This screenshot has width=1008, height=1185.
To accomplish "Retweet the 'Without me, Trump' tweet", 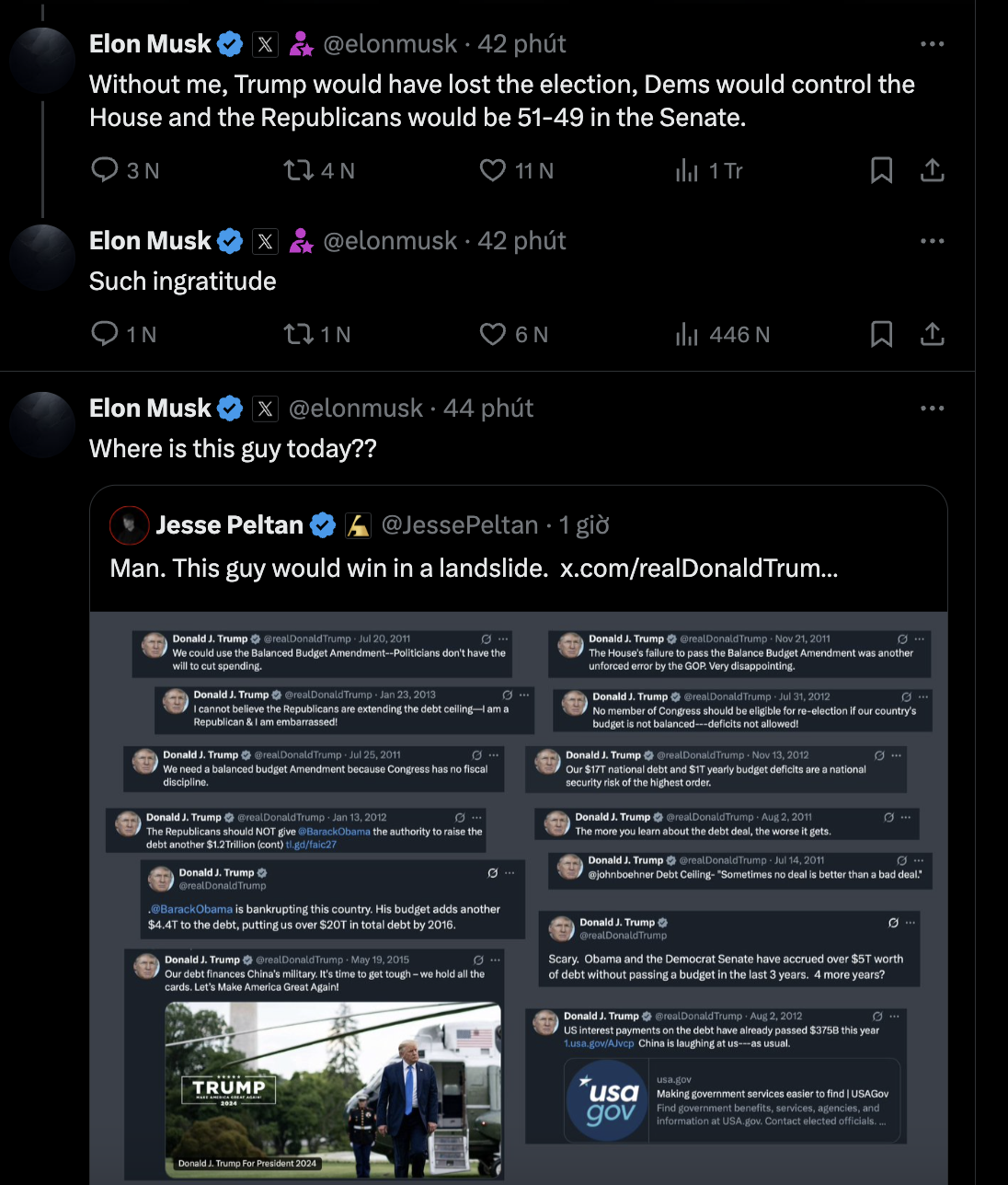I will tap(299, 170).
